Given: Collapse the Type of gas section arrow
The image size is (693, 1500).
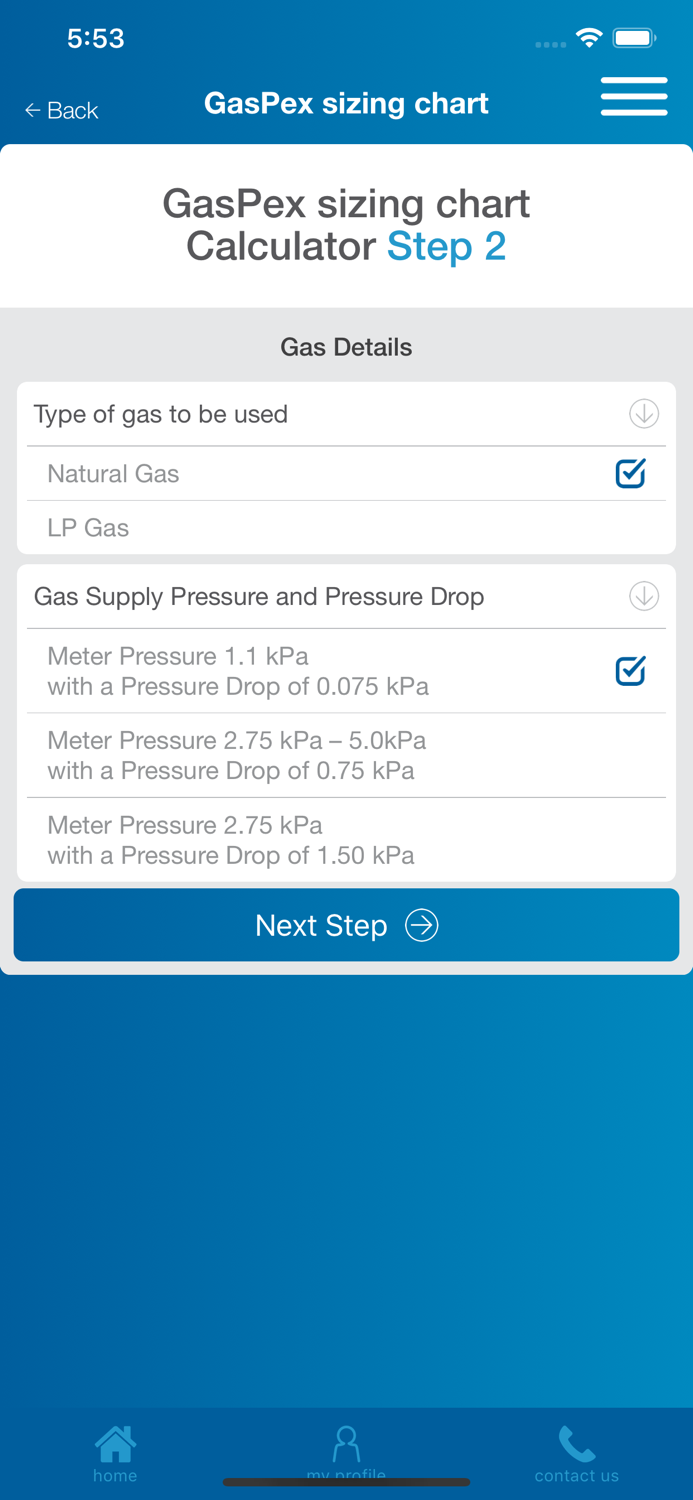Looking at the screenshot, I should [x=644, y=413].
